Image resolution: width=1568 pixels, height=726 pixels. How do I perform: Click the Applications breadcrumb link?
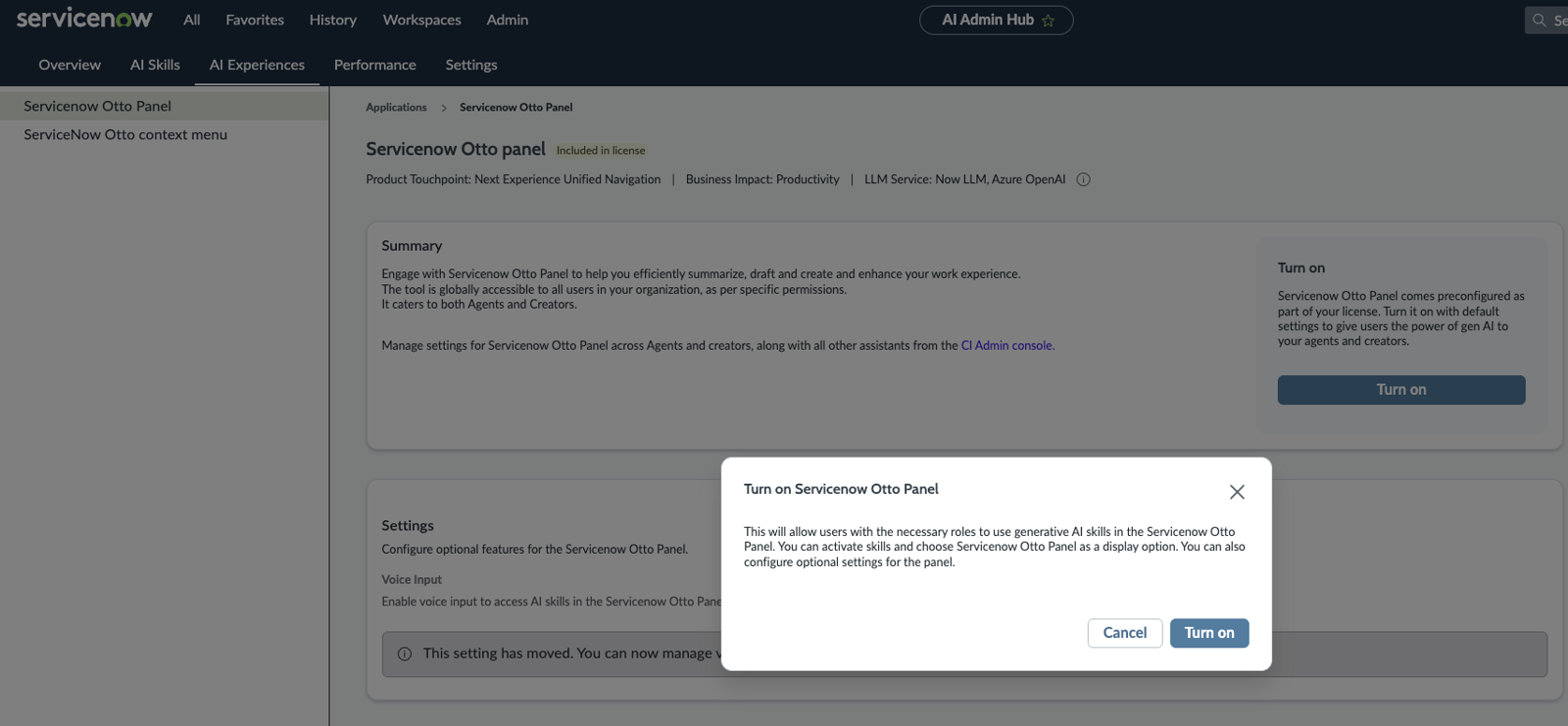tap(396, 108)
